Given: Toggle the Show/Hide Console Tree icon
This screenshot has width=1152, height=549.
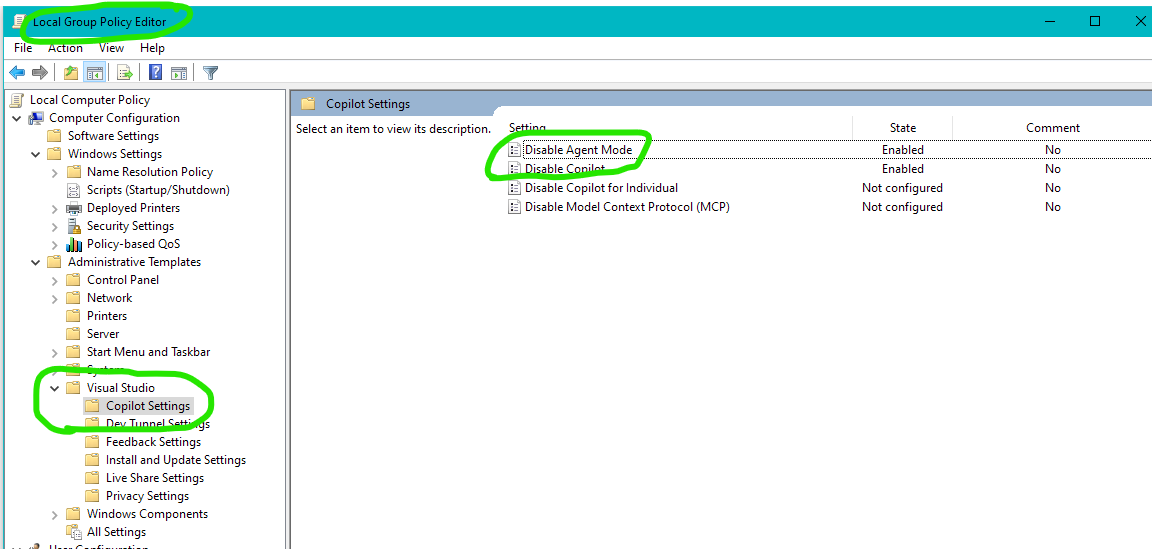Looking at the screenshot, I should (93, 72).
